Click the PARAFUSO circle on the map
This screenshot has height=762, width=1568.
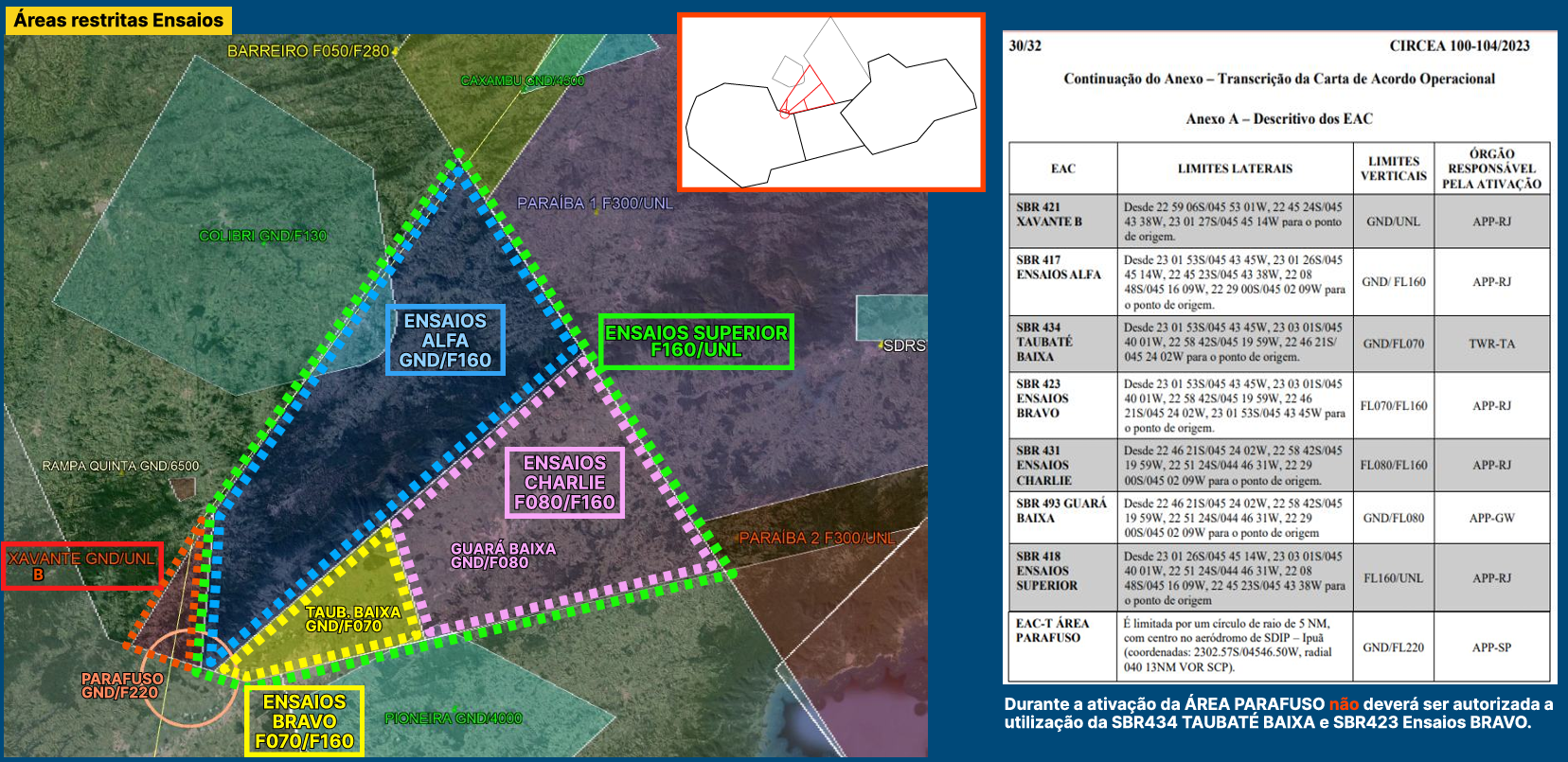(x=189, y=679)
